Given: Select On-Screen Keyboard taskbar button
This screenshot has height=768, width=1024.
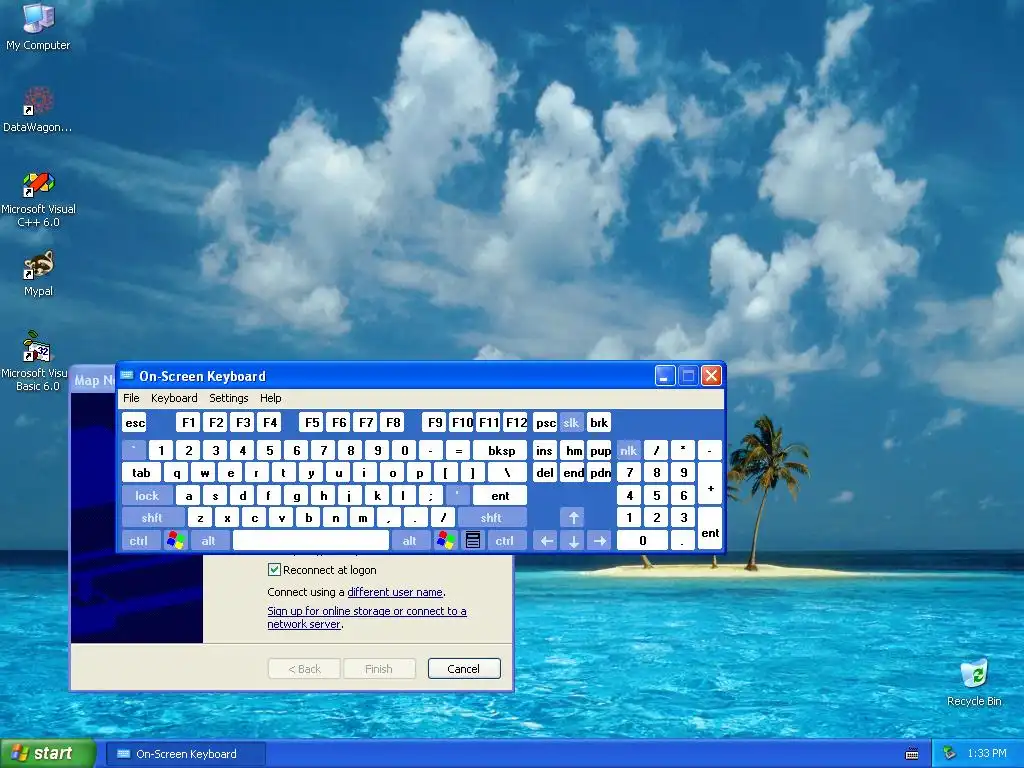Looking at the screenshot, I should tap(186, 754).
